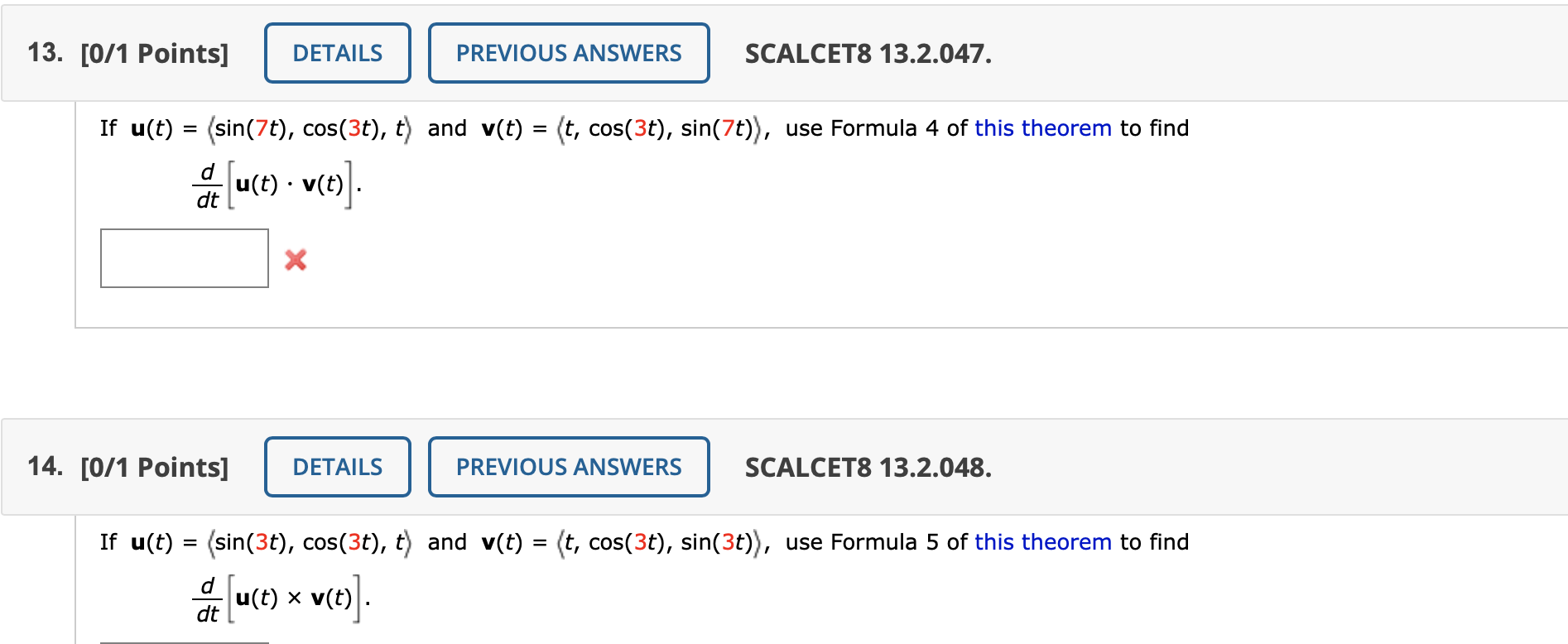The image size is (1568, 644).
Task: Click the answer input box for question 14
Action: point(184,641)
